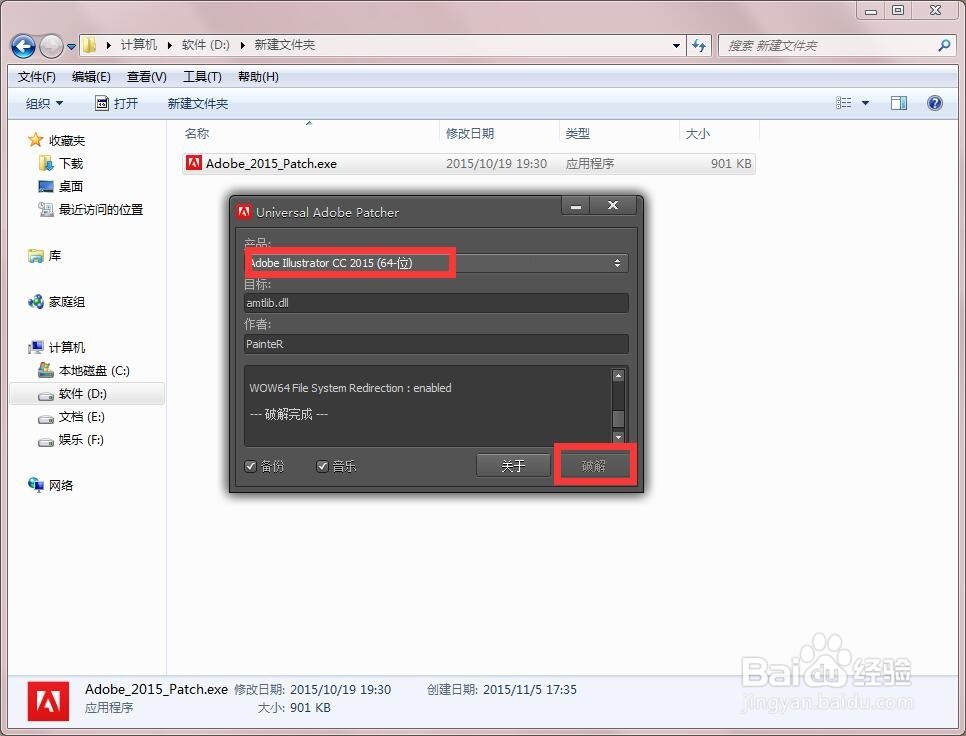Image resolution: width=966 pixels, height=736 pixels.
Task: Open the recent pages dropdown beside Forward
Action: click(x=71, y=46)
